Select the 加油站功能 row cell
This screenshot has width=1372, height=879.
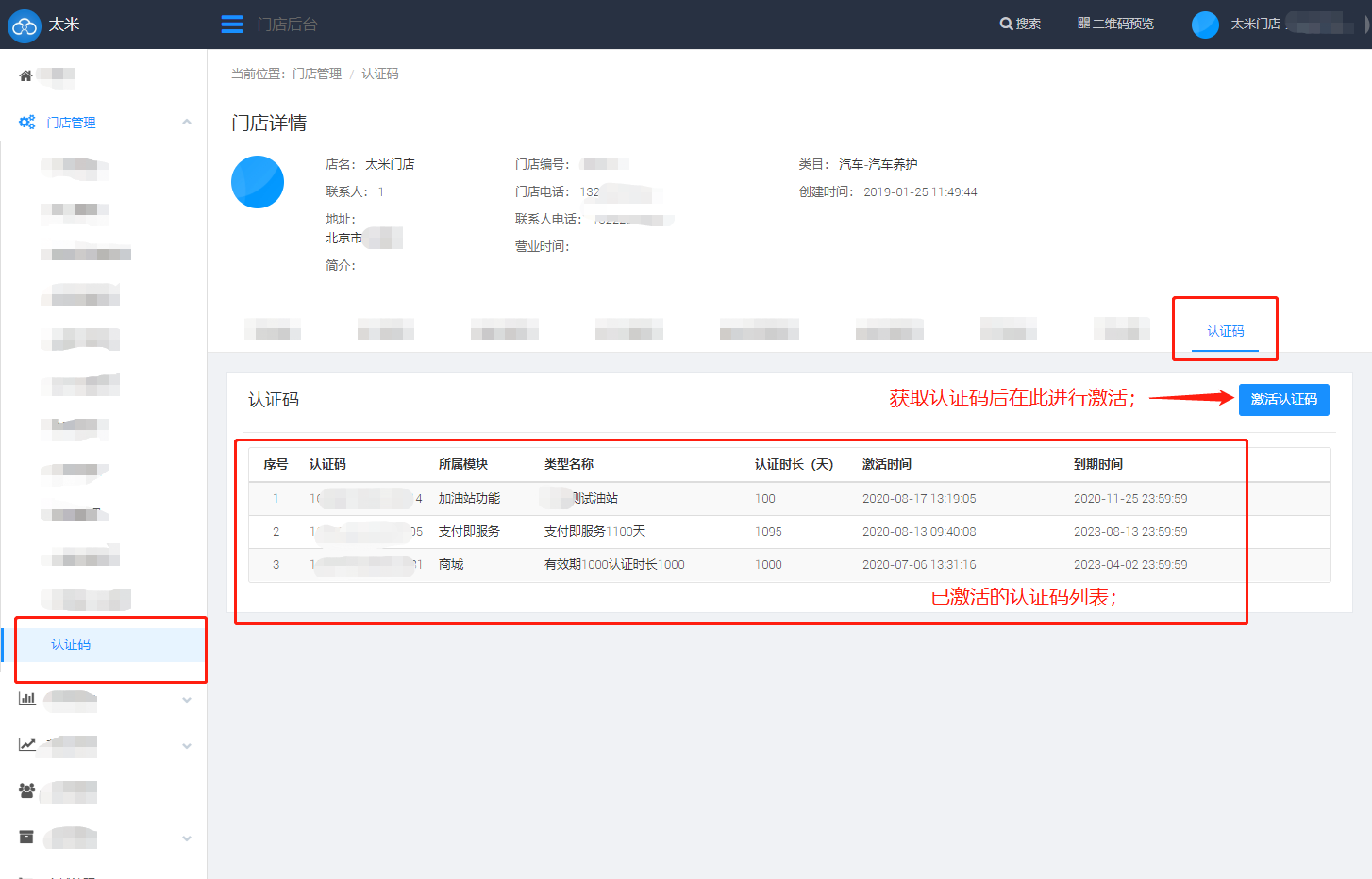click(470, 498)
